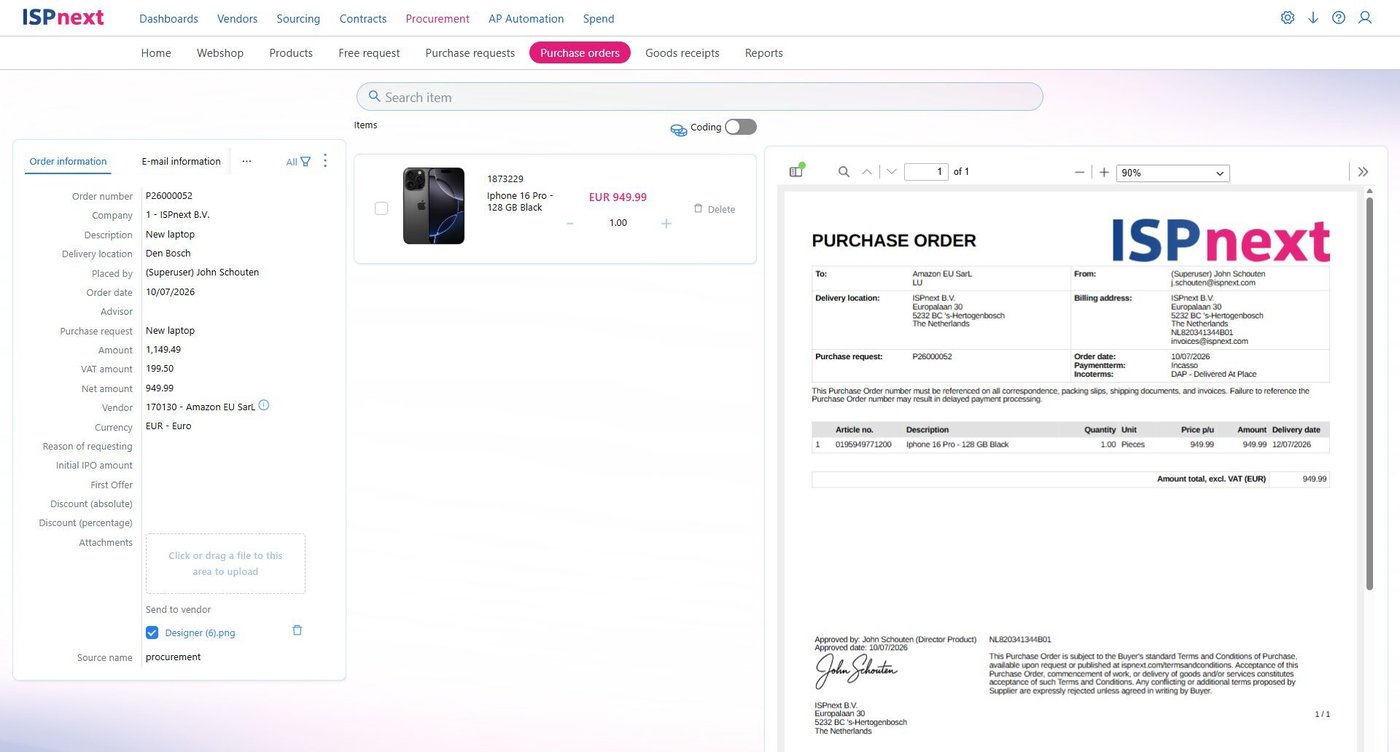
Task: Open the Procurement menu
Action: pos(437,19)
